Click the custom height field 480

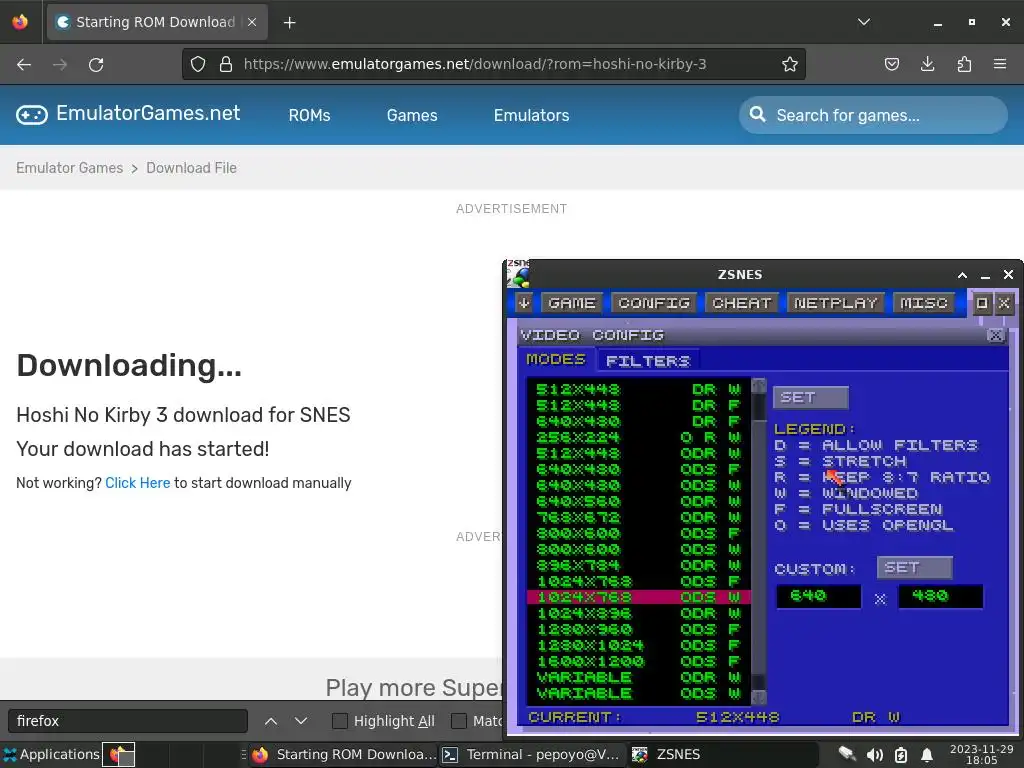click(x=940, y=596)
